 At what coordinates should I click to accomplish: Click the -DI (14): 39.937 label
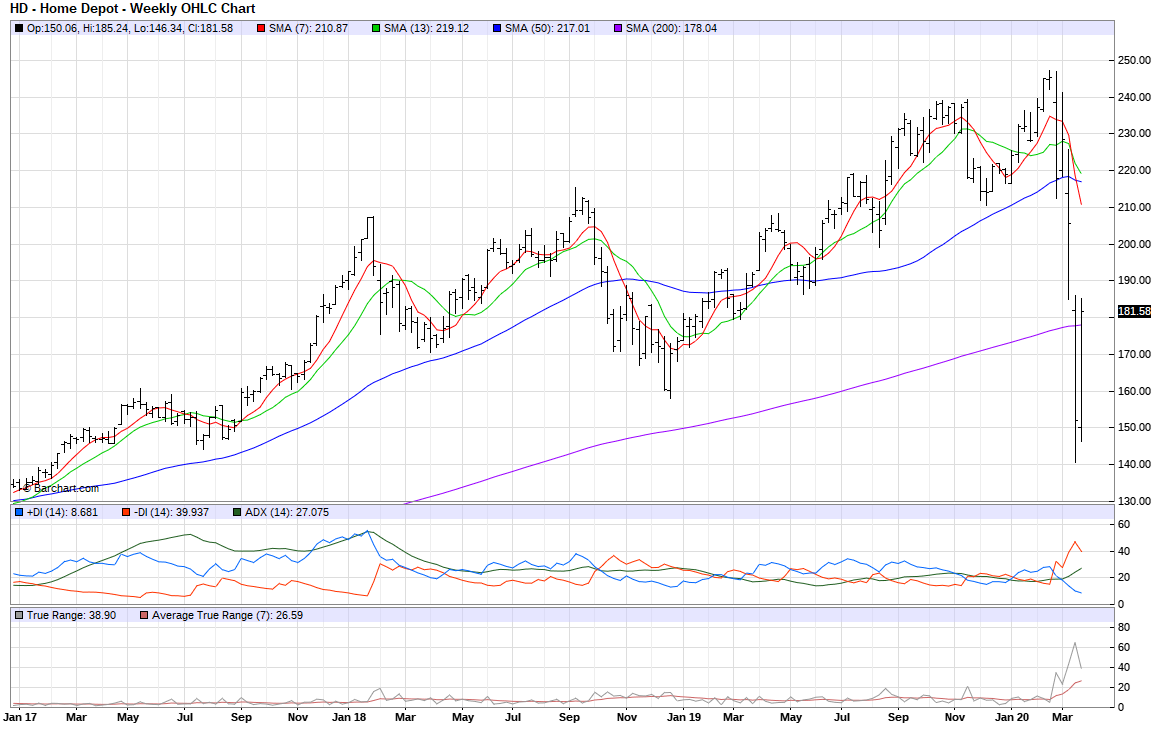coord(171,512)
